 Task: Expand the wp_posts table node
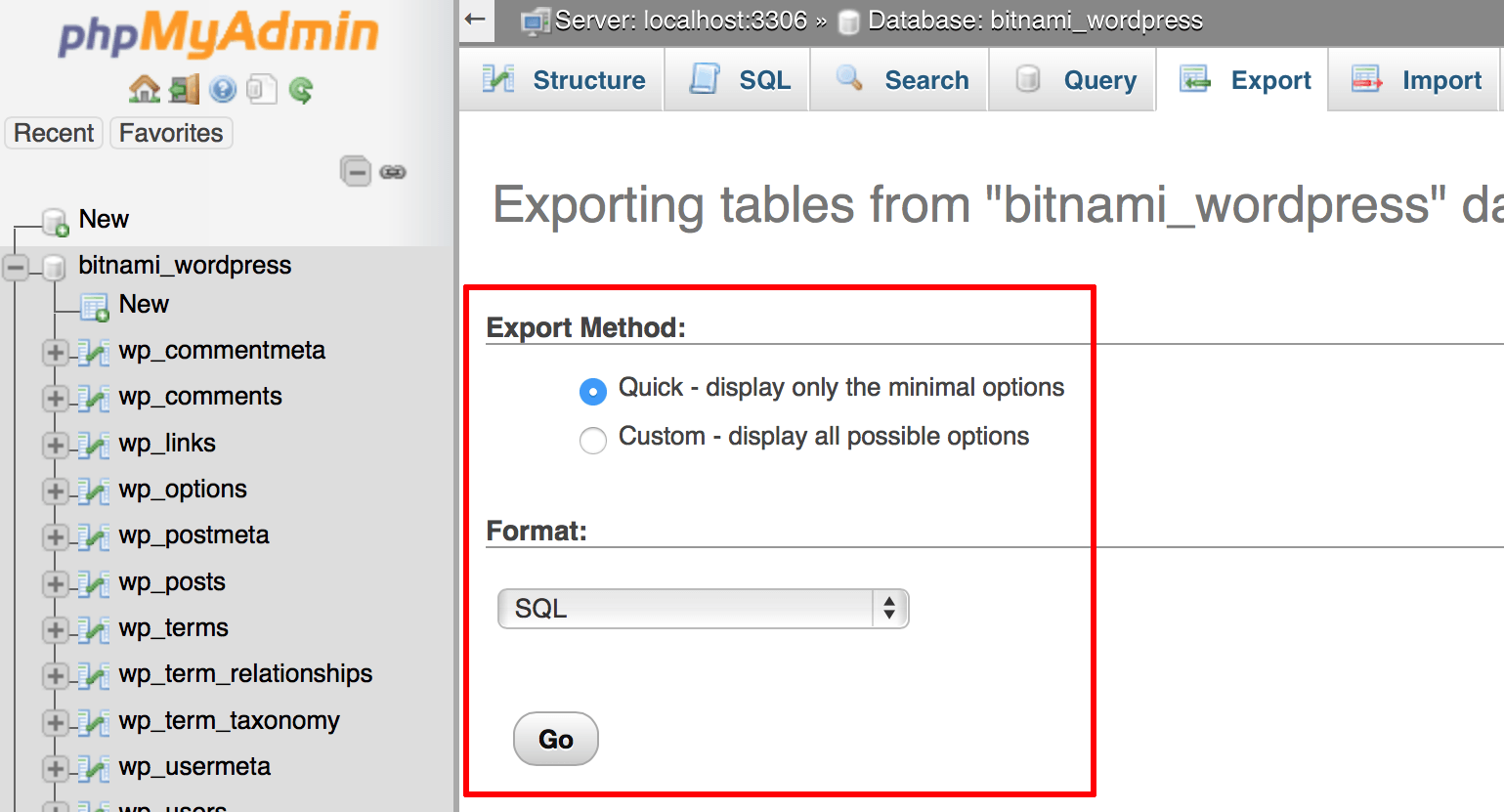pos(56,581)
